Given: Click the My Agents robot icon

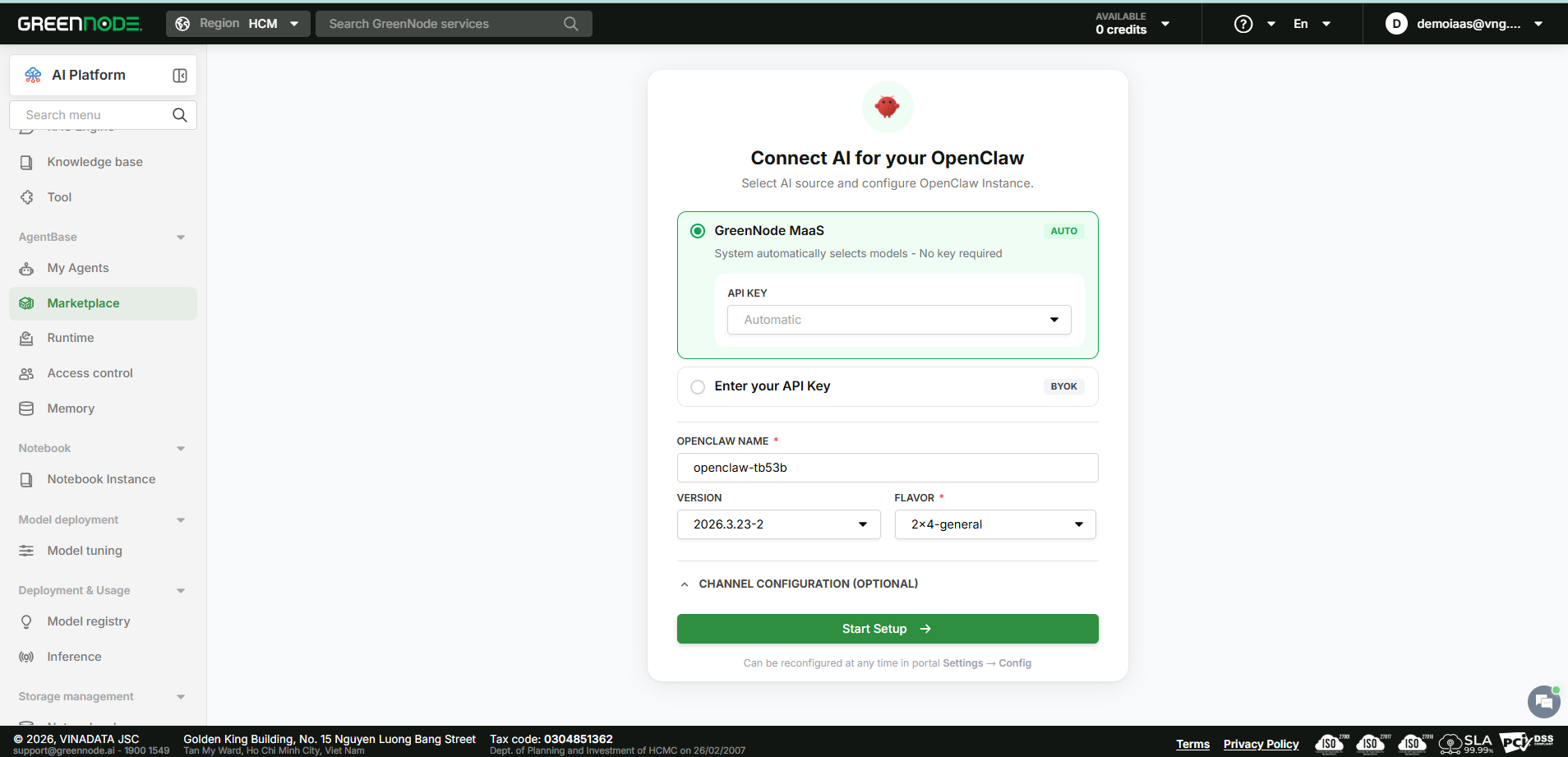Looking at the screenshot, I should (26, 268).
